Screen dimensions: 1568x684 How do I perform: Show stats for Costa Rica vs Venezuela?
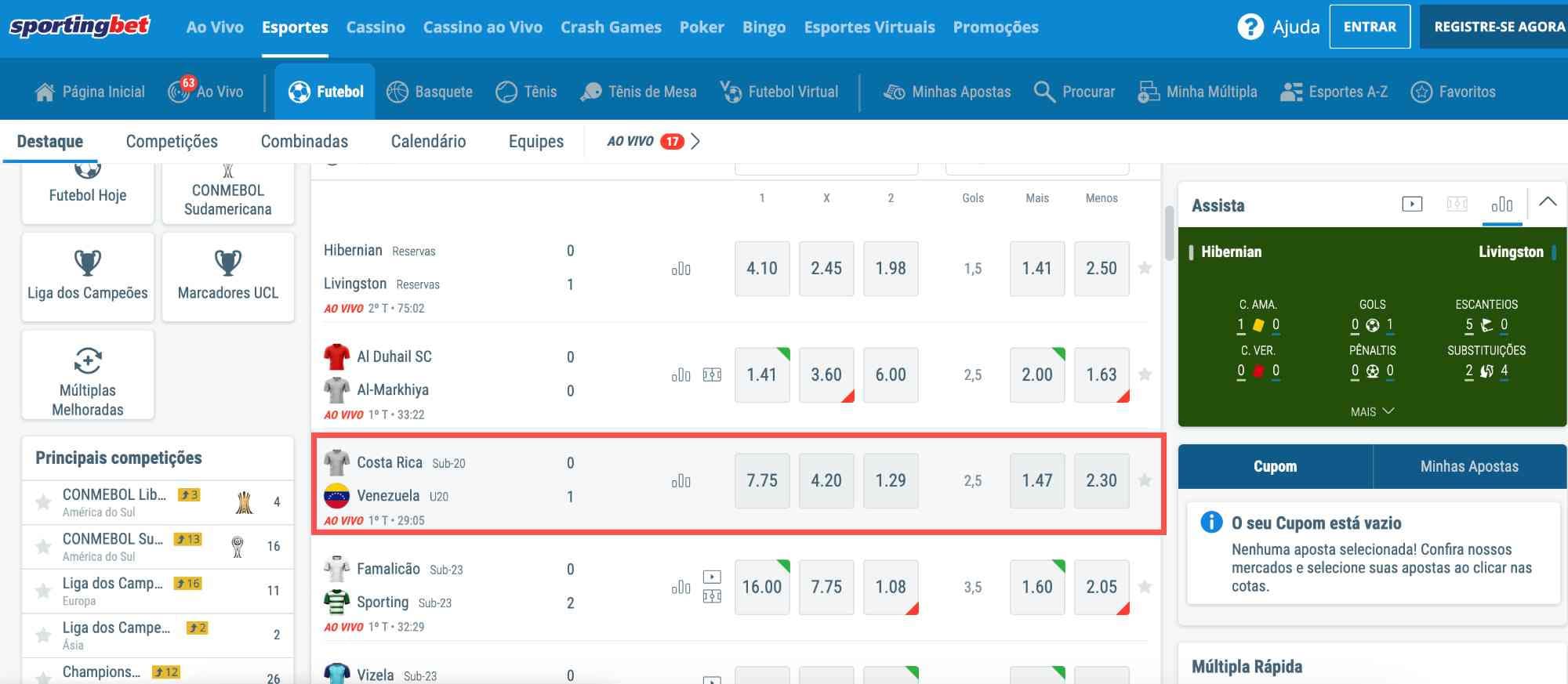[681, 481]
